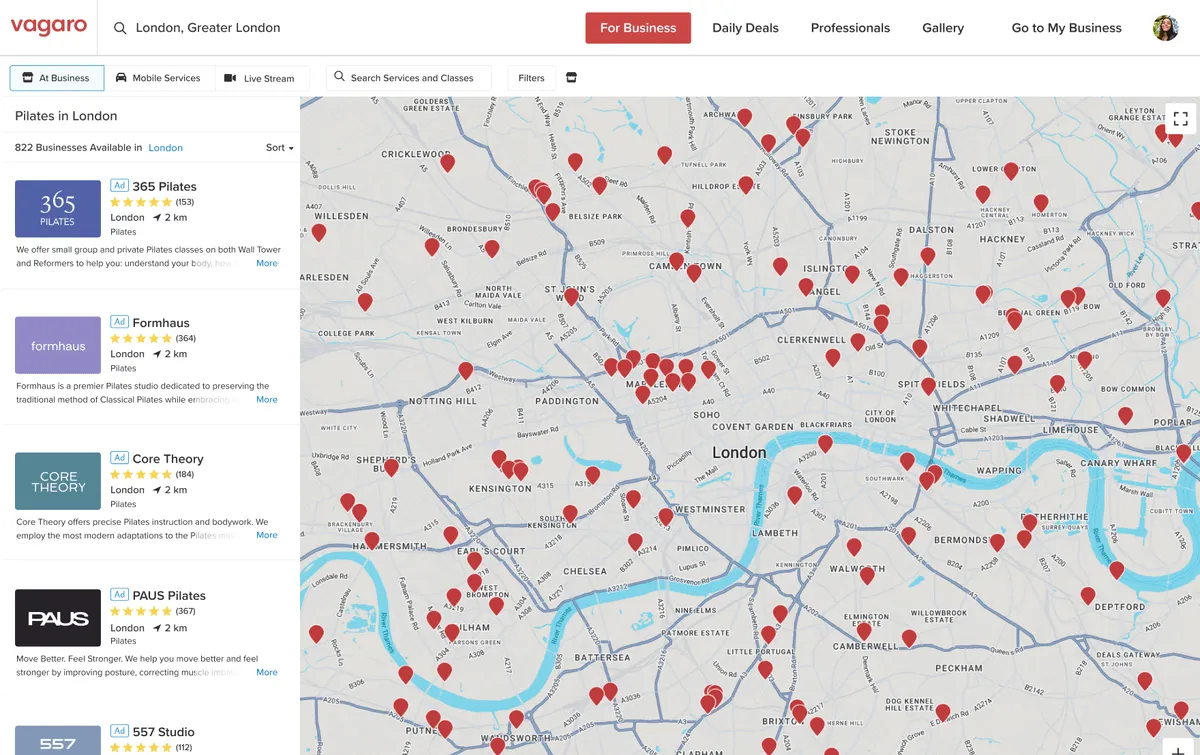Open the user profile avatar
Image resolution: width=1200 pixels, height=755 pixels.
coord(1166,28)
